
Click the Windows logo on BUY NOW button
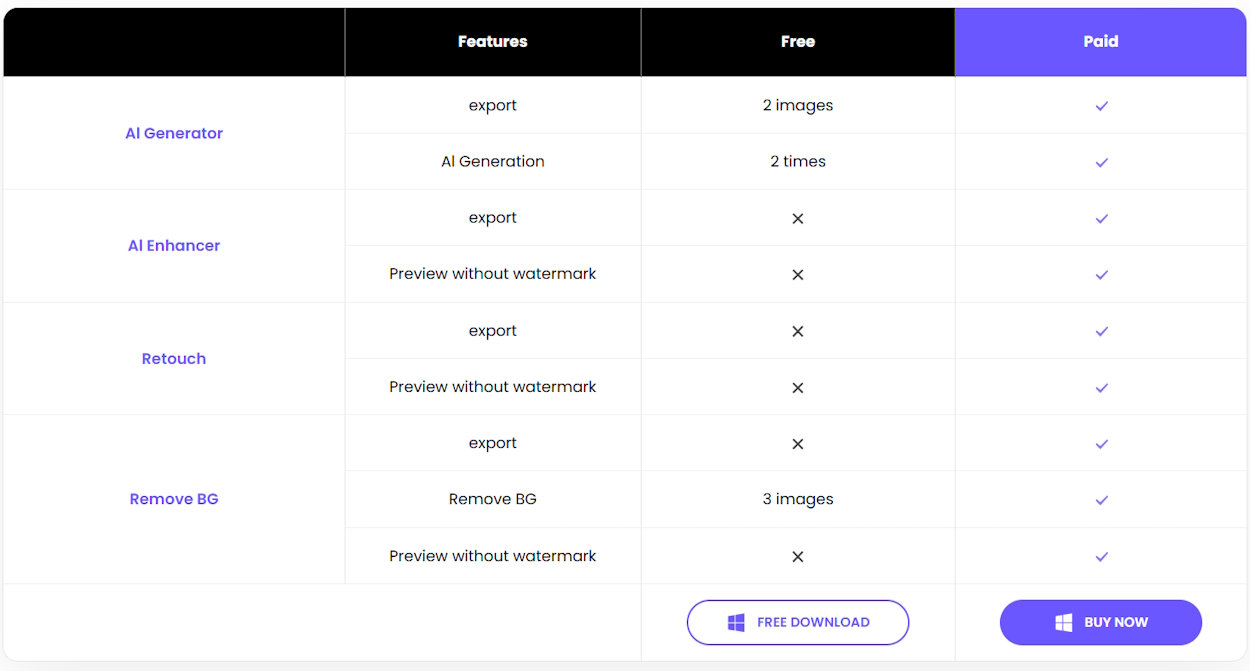point(1063,622)
